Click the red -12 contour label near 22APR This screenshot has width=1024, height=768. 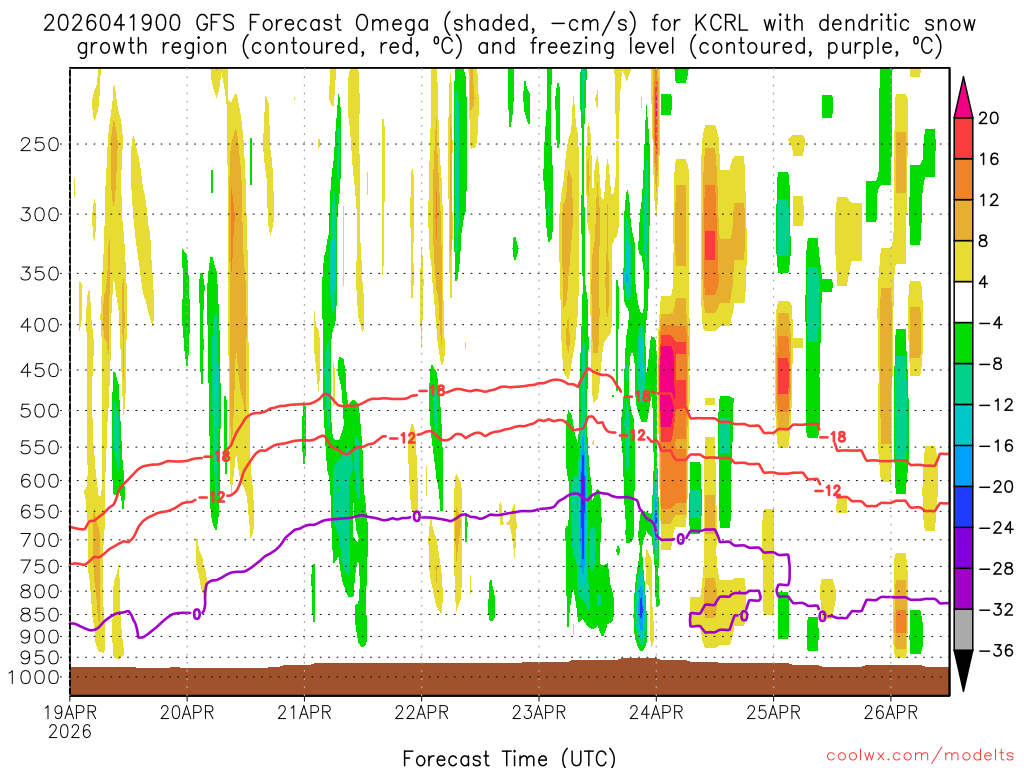point(403,438)
